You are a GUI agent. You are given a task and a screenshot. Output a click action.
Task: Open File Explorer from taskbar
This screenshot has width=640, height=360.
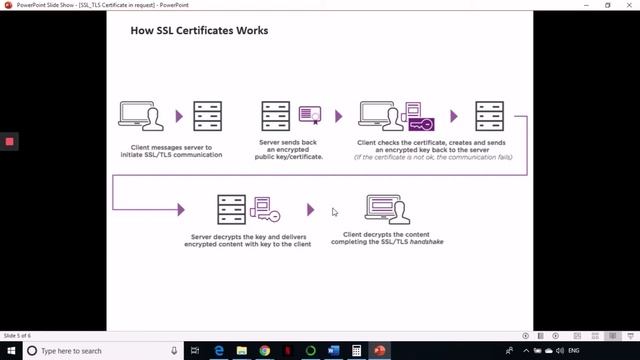click(x=242, y=351)
